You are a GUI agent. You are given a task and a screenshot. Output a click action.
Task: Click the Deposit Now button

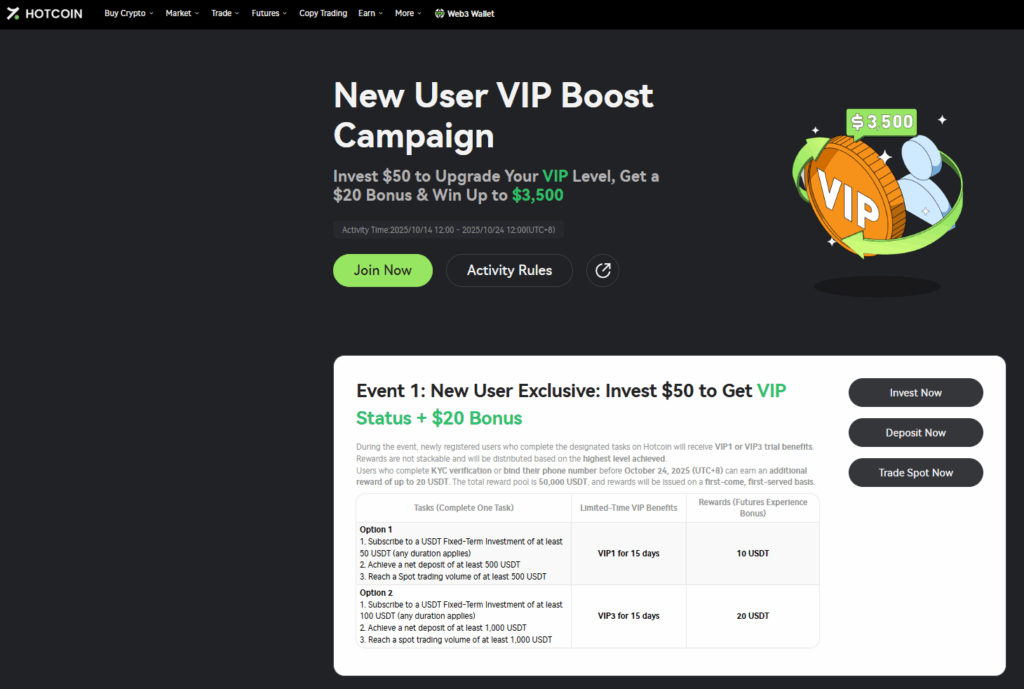(x=916, y=432)
